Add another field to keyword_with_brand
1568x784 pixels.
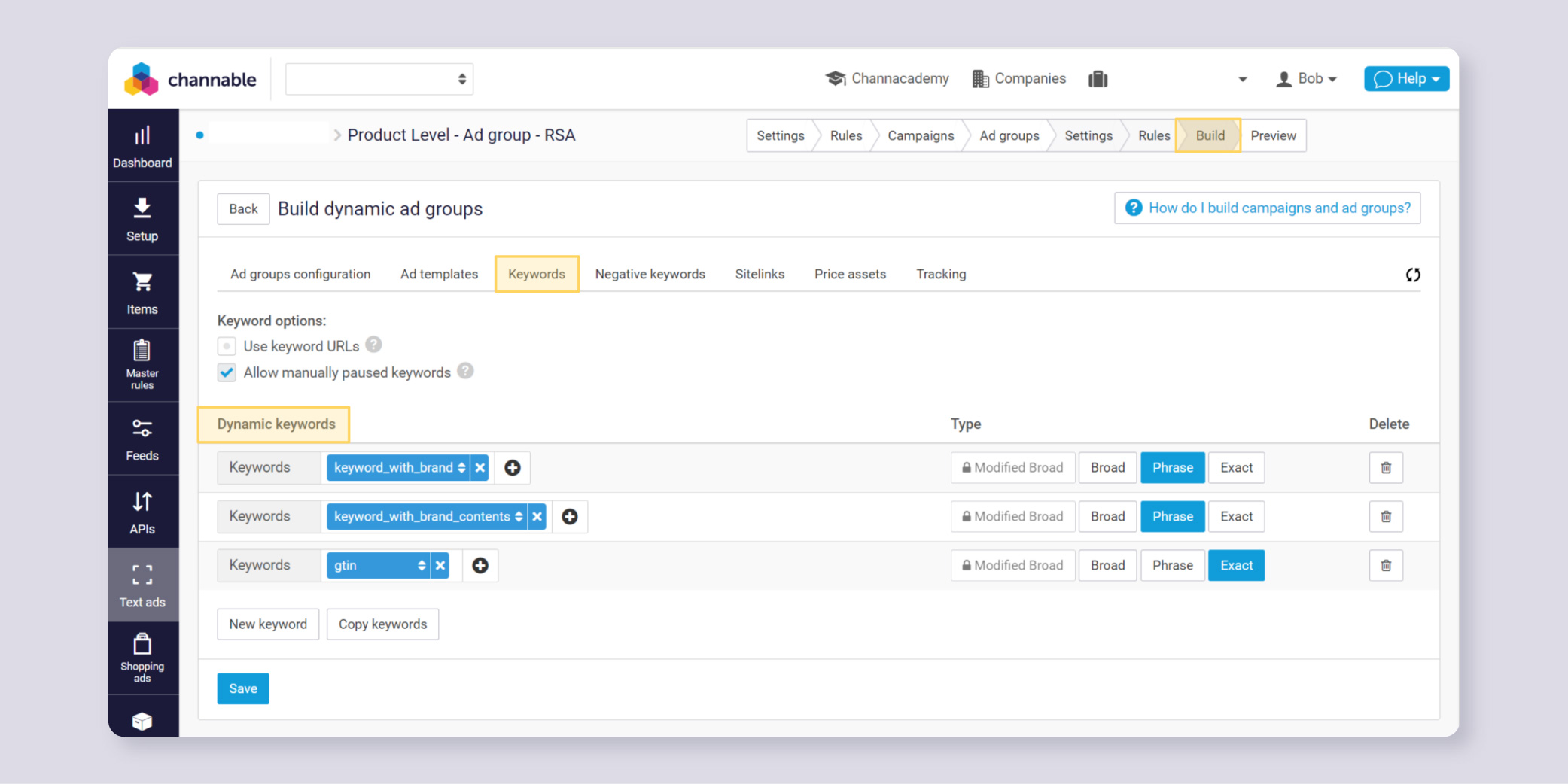(512, 467)
